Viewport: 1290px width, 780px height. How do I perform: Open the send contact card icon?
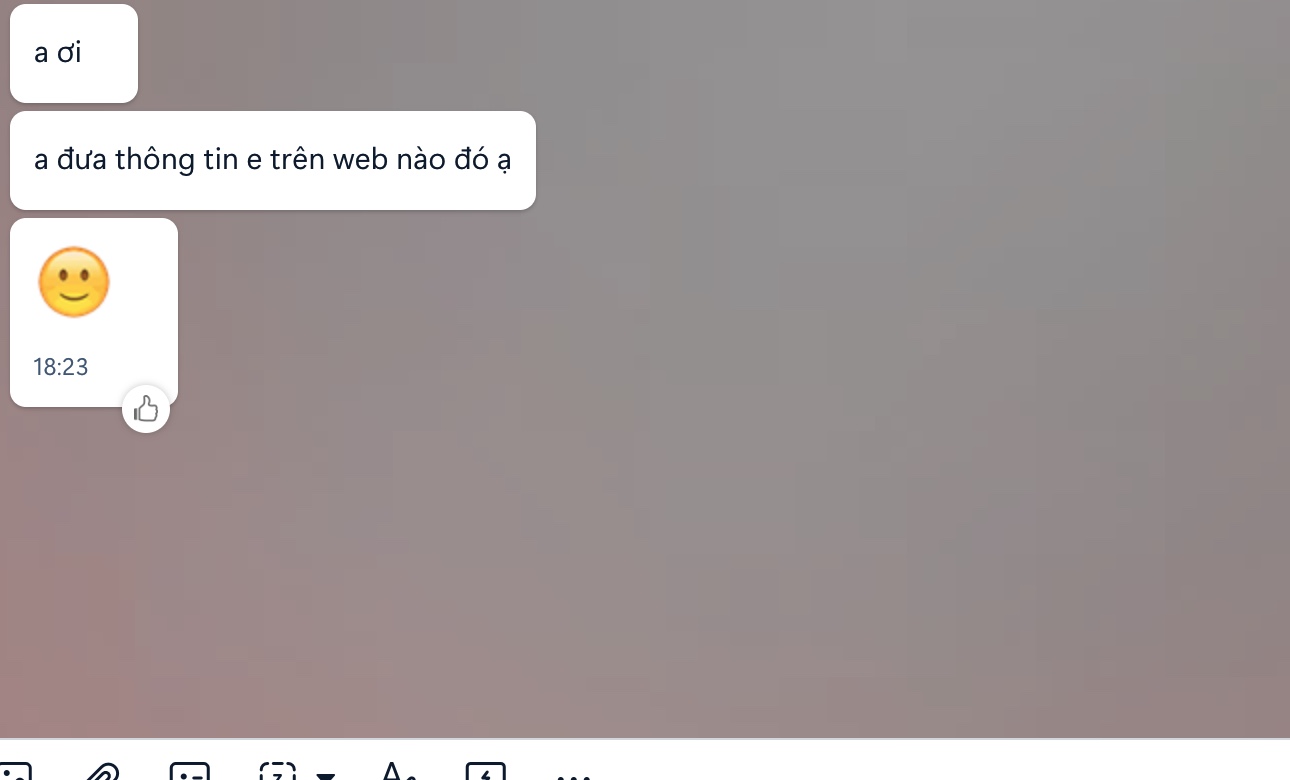pos(190,772)
